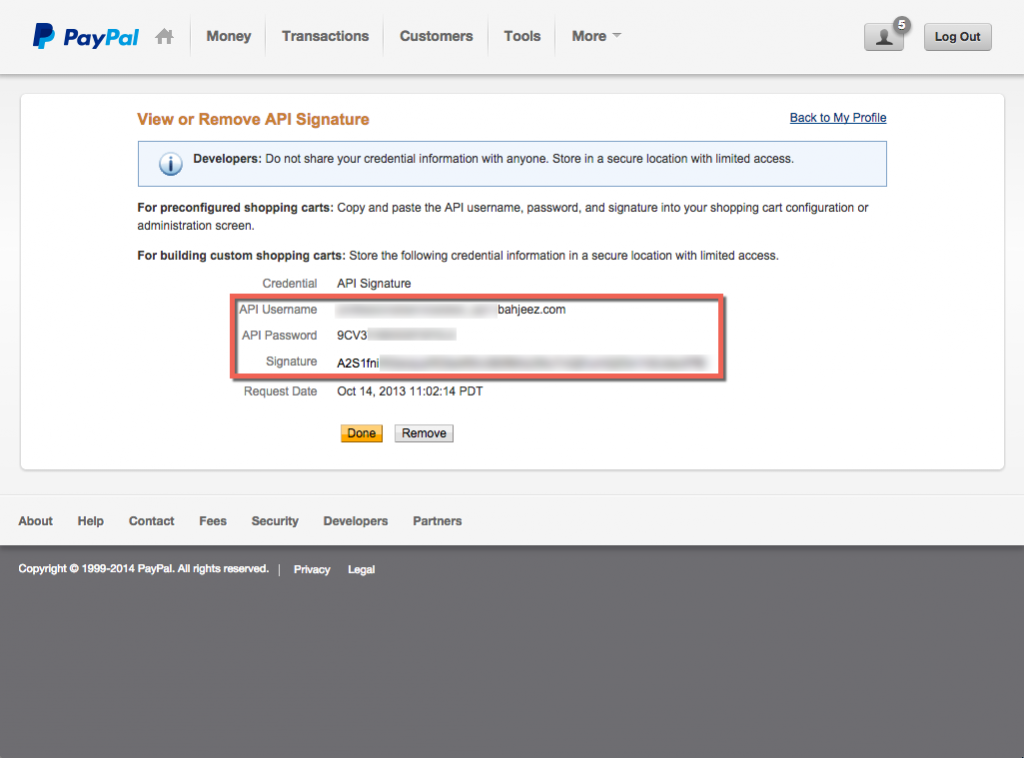The width and height of the screenshot is (1024, 758).
Task: Click the home icon in the navbar
Action: pos(164,35)
